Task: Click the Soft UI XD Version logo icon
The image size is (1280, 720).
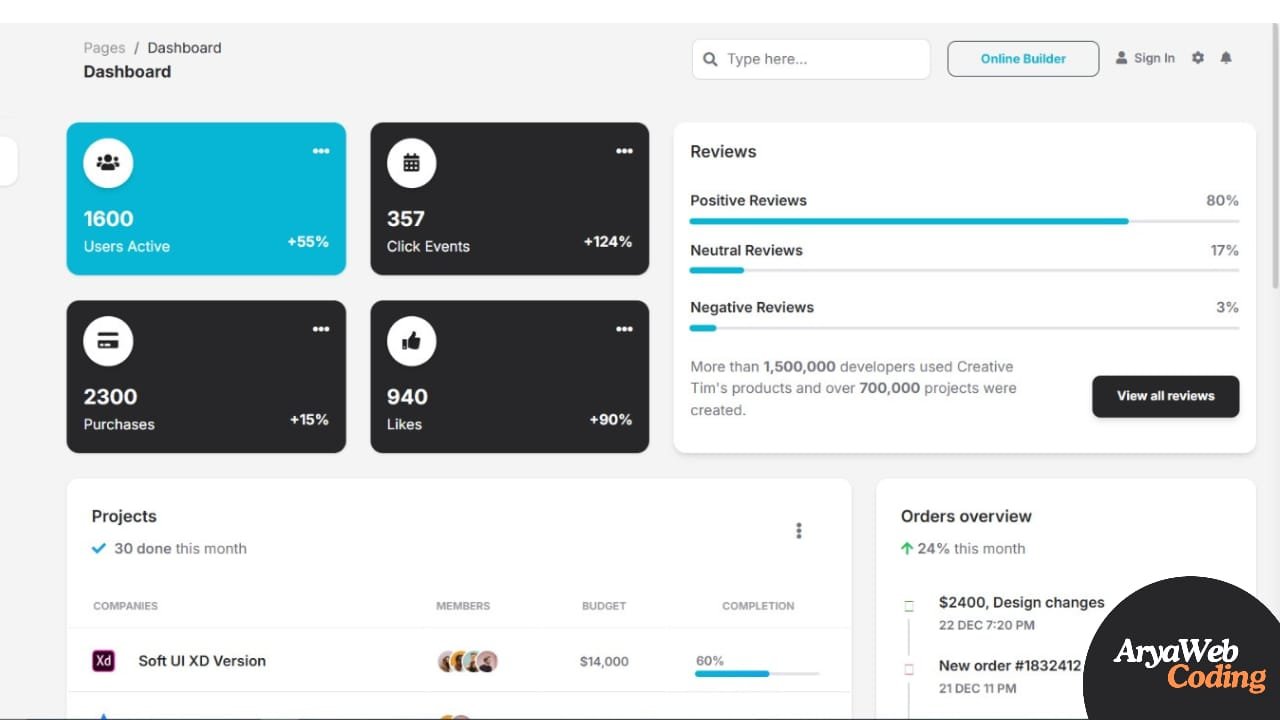Action: 103,661
